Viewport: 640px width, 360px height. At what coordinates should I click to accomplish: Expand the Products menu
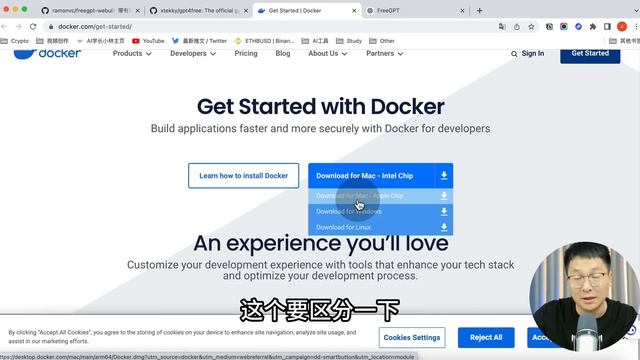point(132,53)
